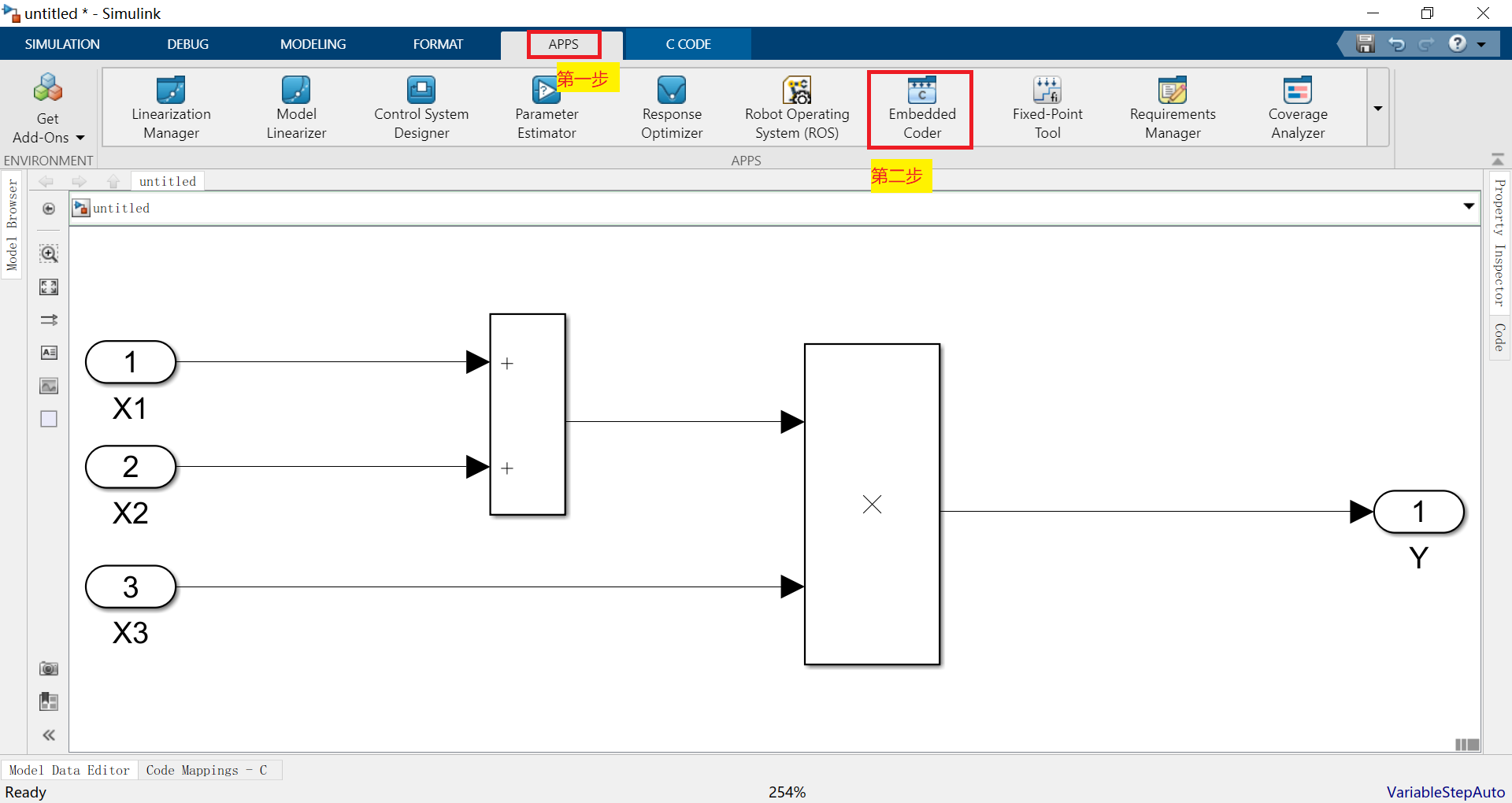1512x803 pixels.
Task: Select the Zoom tool in the palette
Action: [x=49, y=253]
